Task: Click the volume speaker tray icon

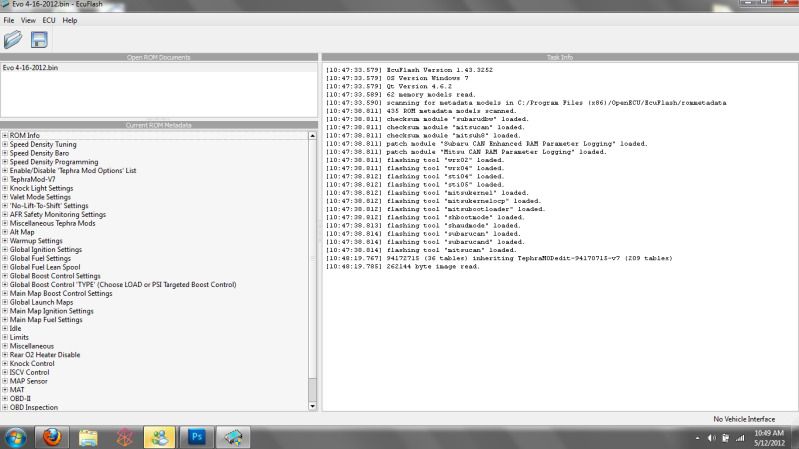Action: (x=711, y=438)
